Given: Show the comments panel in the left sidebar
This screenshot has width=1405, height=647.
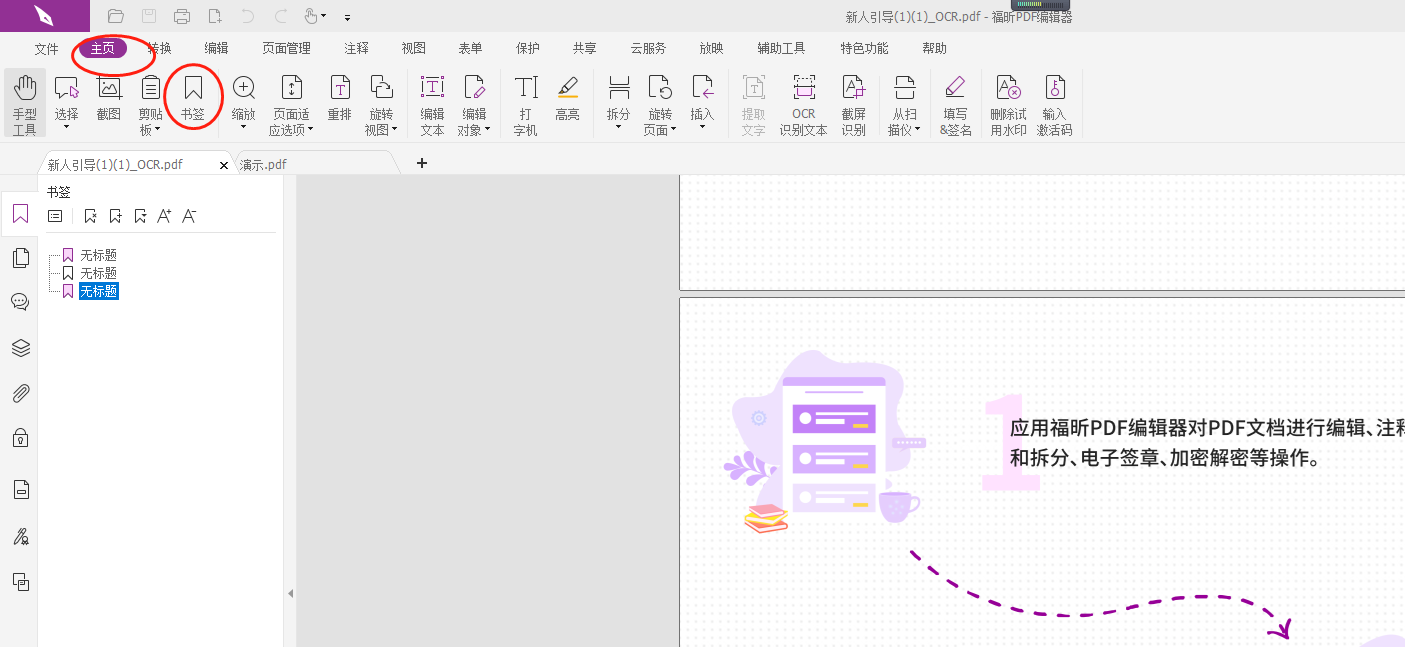Looking at the screenshot, I should (x=20, y=301).
